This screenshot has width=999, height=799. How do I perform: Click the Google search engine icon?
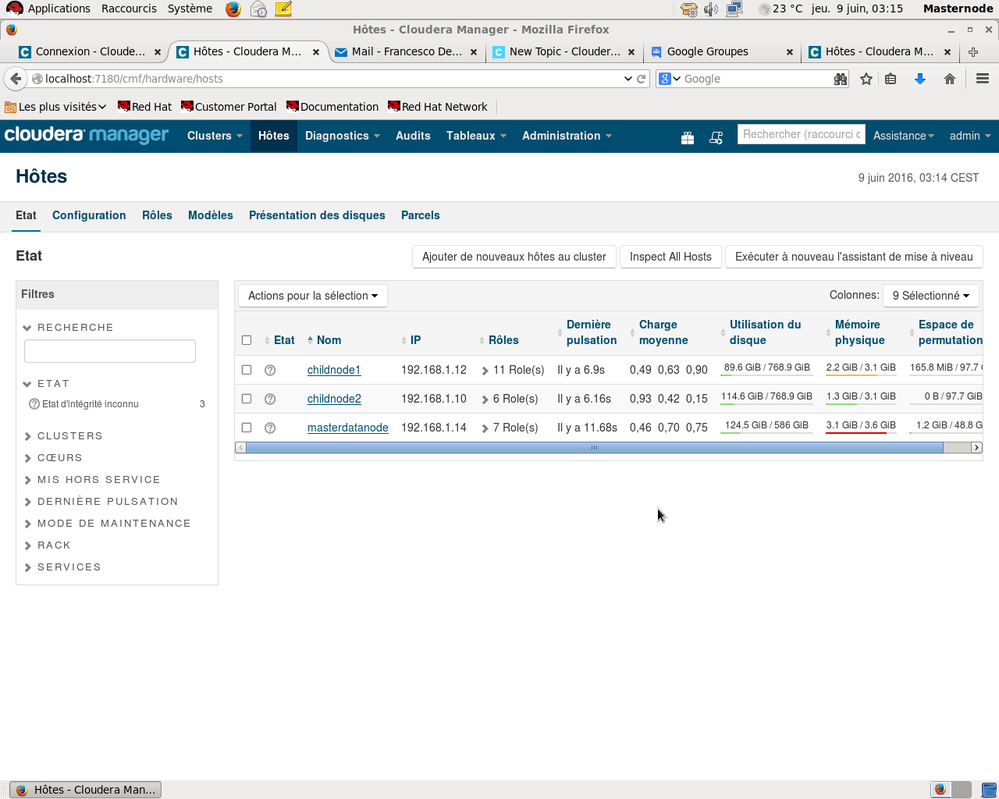(x=665, y=79)
